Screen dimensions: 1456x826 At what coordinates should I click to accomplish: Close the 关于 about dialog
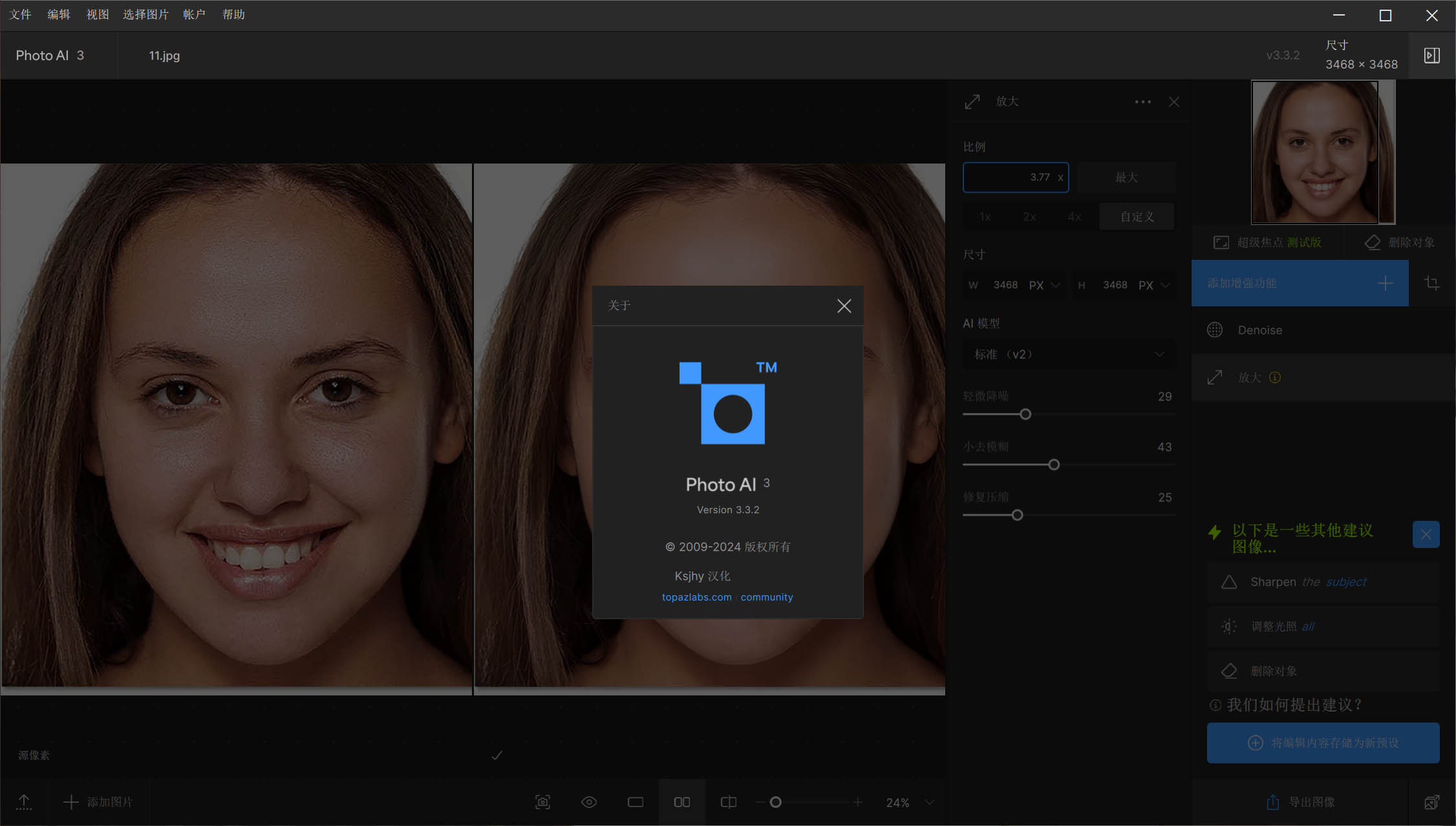(x=844, y=306)
